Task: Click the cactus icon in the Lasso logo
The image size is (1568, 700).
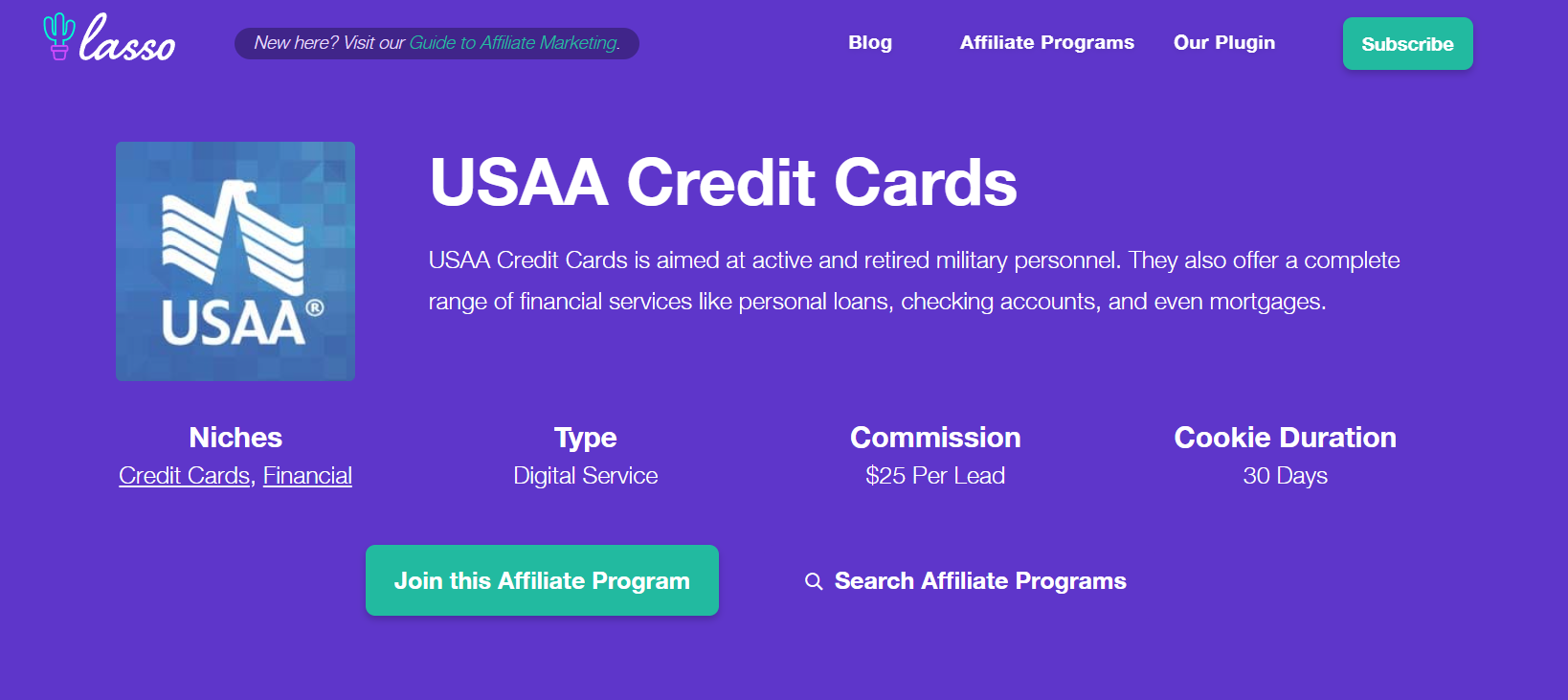Action: (x=58, y=36)
